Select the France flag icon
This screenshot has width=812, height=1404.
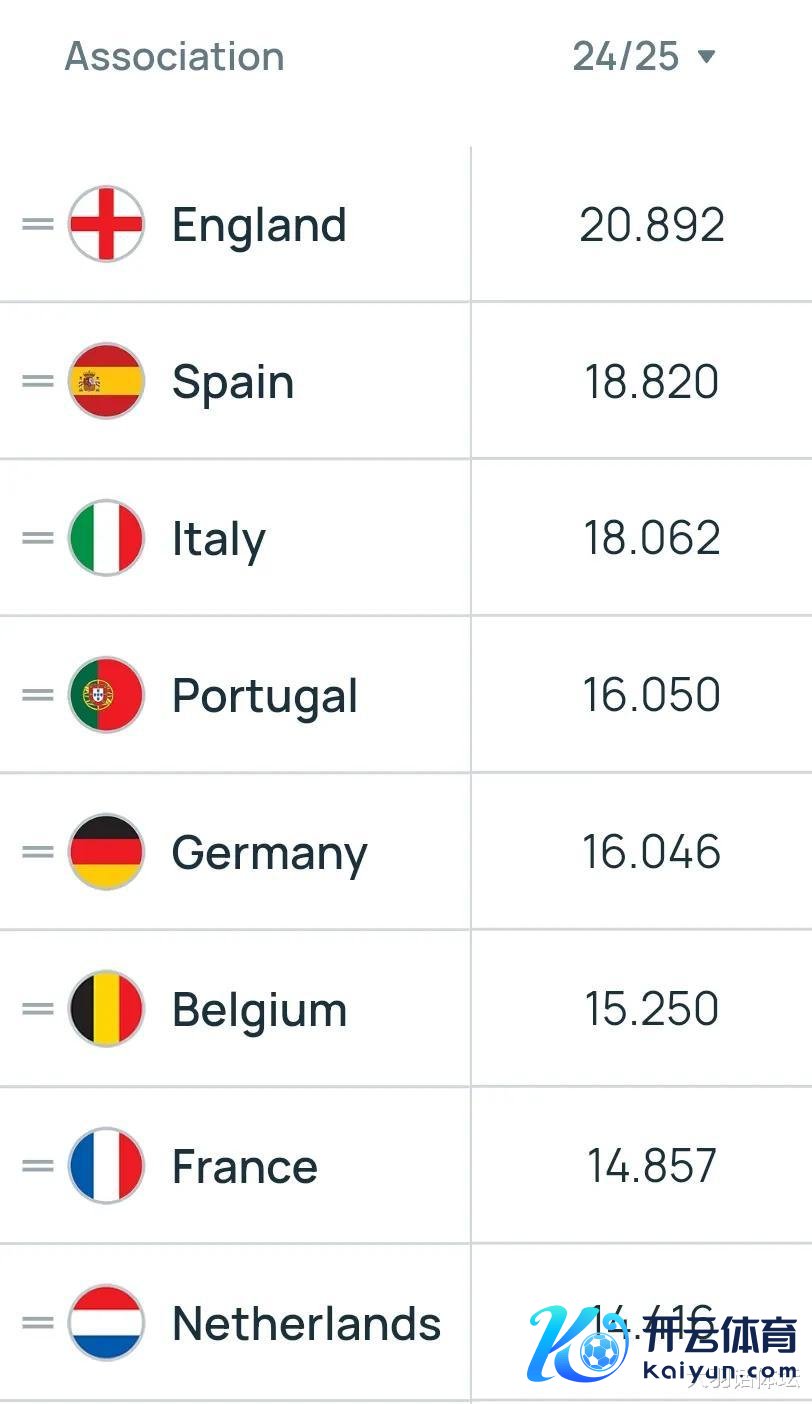click(106, 1166)
